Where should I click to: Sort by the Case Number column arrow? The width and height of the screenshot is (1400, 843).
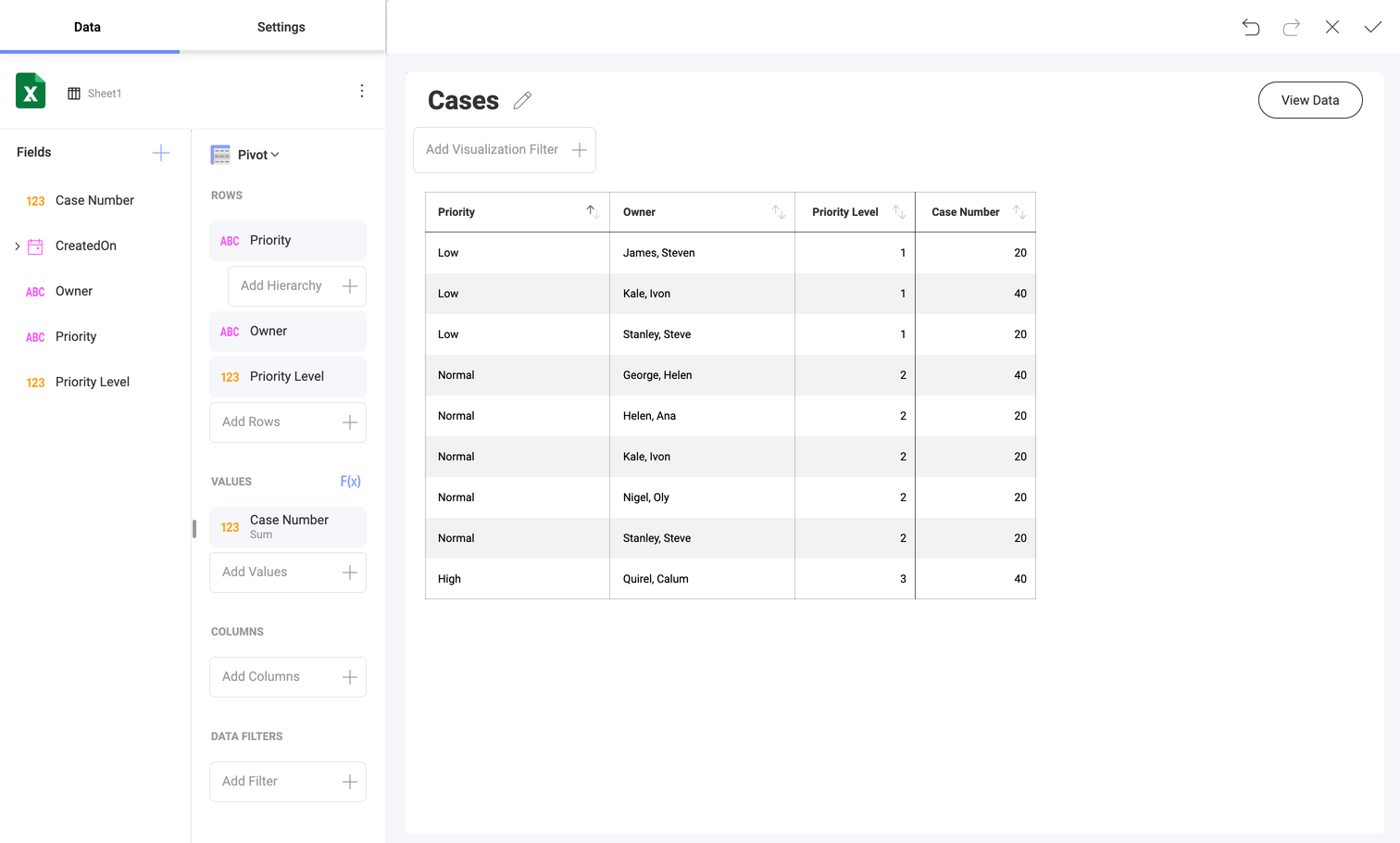(x=1019, y=212)
